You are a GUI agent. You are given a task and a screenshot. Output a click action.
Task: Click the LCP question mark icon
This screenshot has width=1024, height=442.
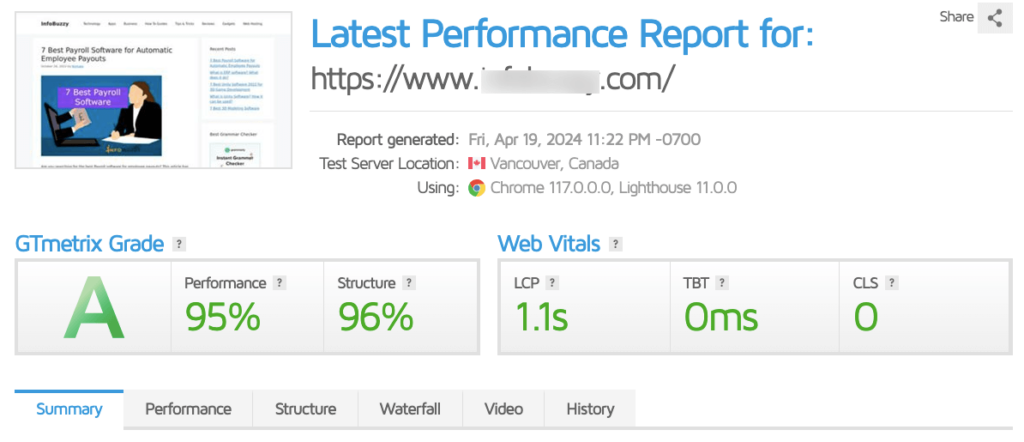click(552, 283)
